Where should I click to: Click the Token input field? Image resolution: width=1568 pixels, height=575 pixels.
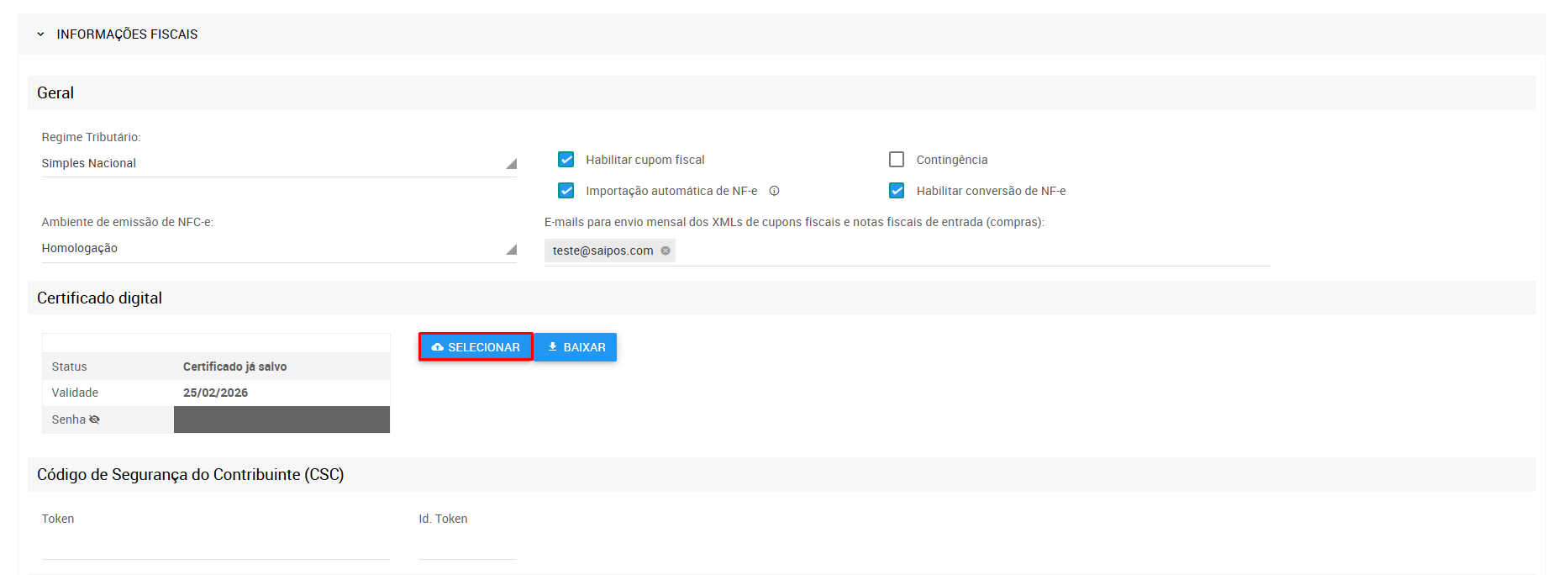tap(216, 546)
